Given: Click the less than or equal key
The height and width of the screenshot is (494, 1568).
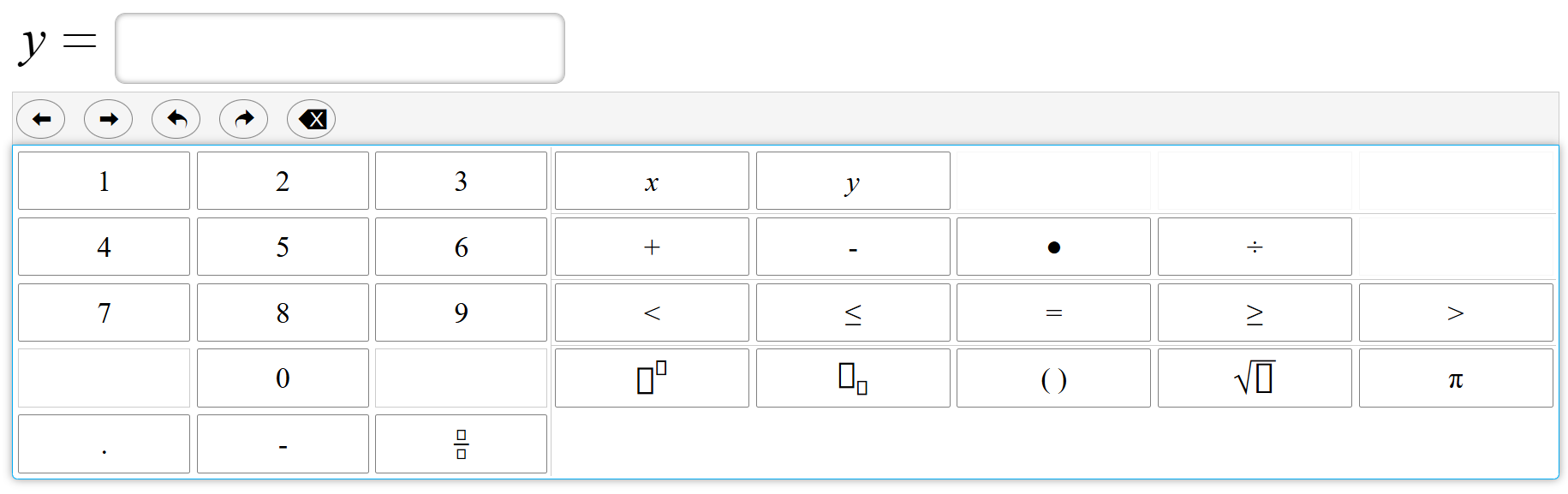Looking at the screenshot, I should [x=853, y=312].
